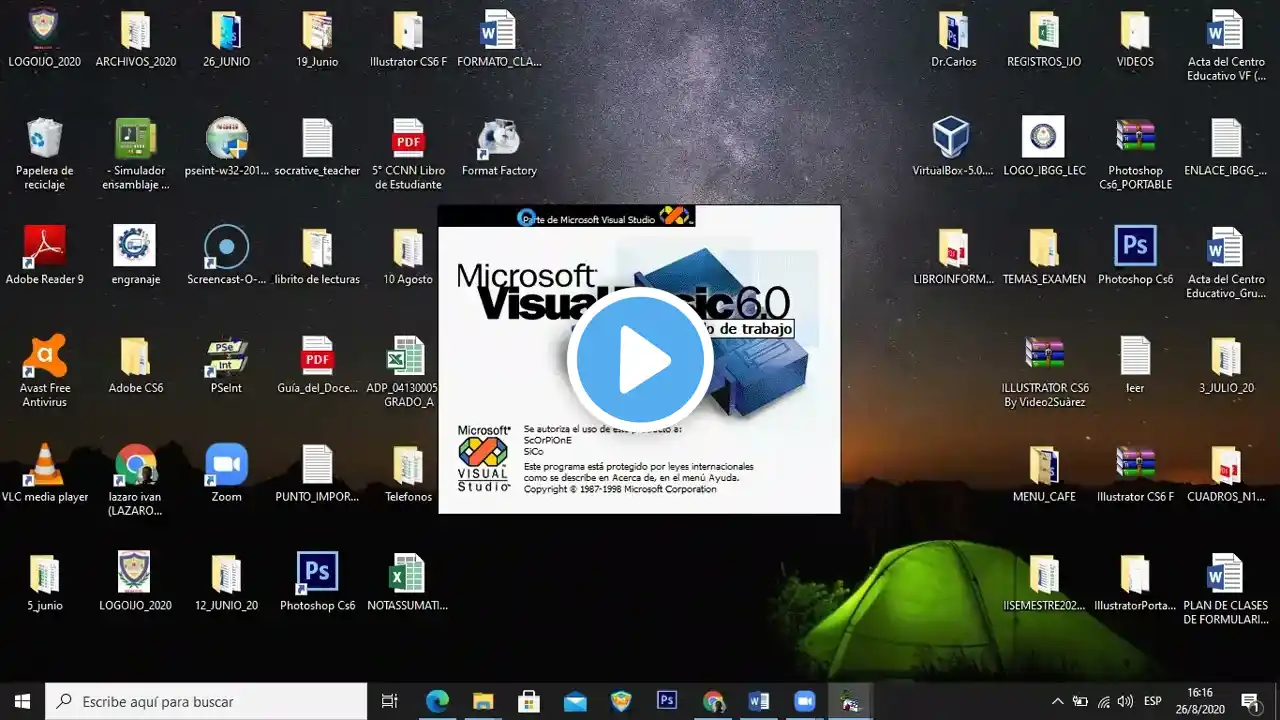Open the VIDEOS folder on desktop
The height and width of the screenshot is (720, 1280).
click(x=1135, y=31)
